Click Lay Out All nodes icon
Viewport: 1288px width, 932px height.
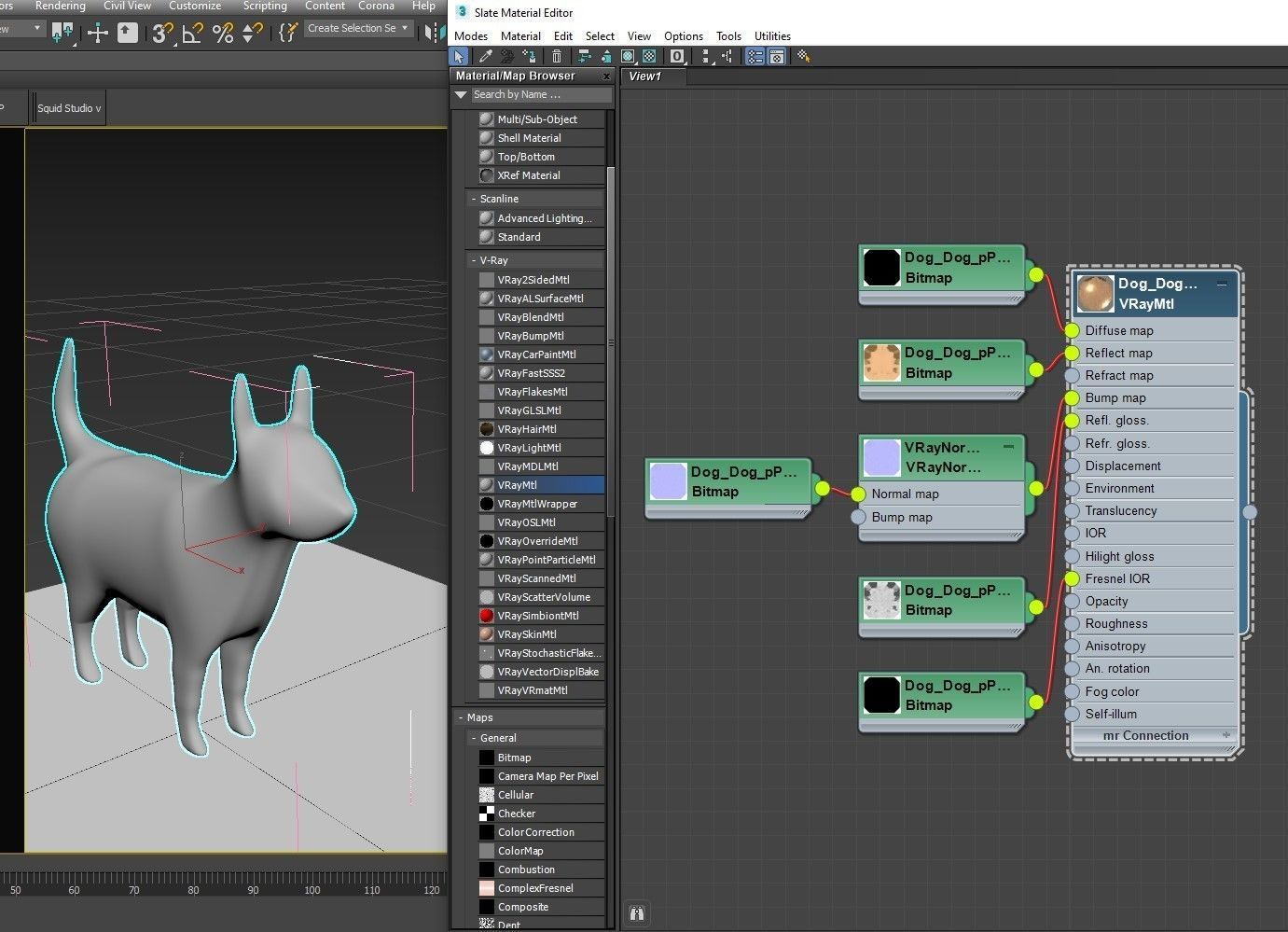pos(706,57)
